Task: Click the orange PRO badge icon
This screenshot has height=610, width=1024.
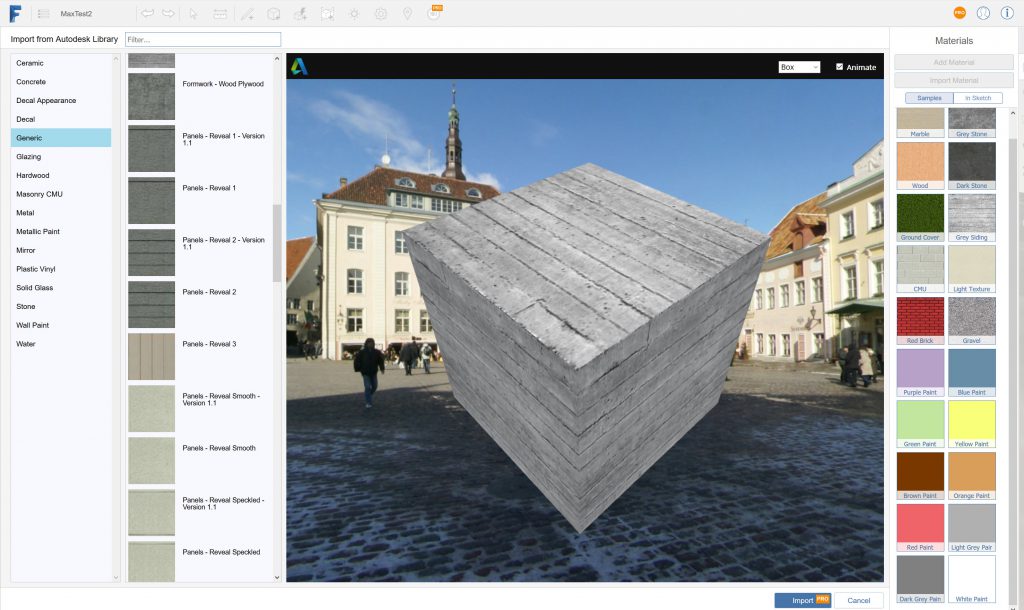Action: pyautogui.click(x=959, y=13)
